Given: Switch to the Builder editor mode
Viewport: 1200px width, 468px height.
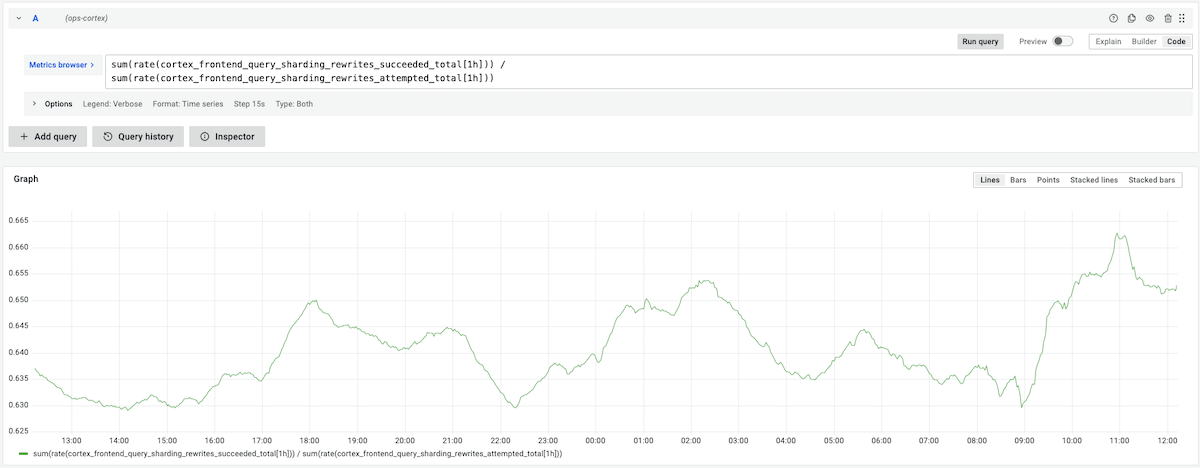Looking at the screenshot, I should point(1144,42).
